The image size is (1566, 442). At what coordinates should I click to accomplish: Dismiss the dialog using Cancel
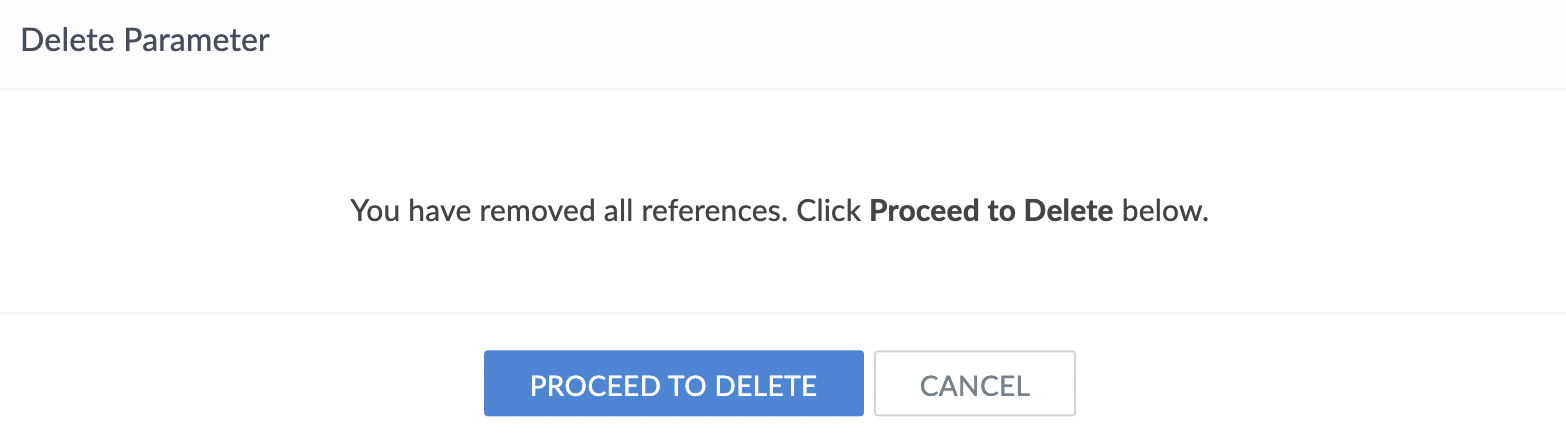pyautogui.click(x=974, y=384)
